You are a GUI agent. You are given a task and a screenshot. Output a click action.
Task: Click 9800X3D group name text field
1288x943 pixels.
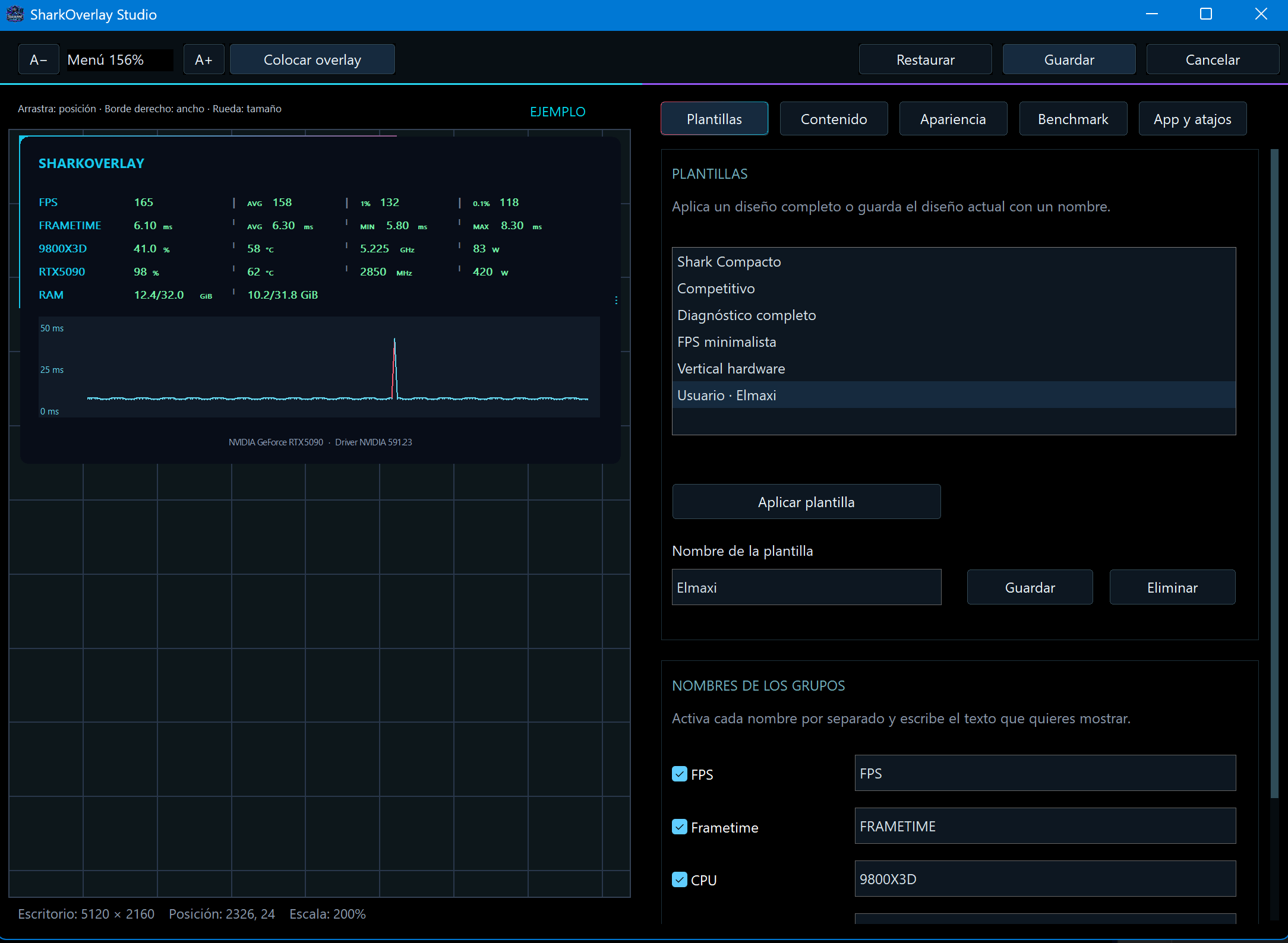1045,879
